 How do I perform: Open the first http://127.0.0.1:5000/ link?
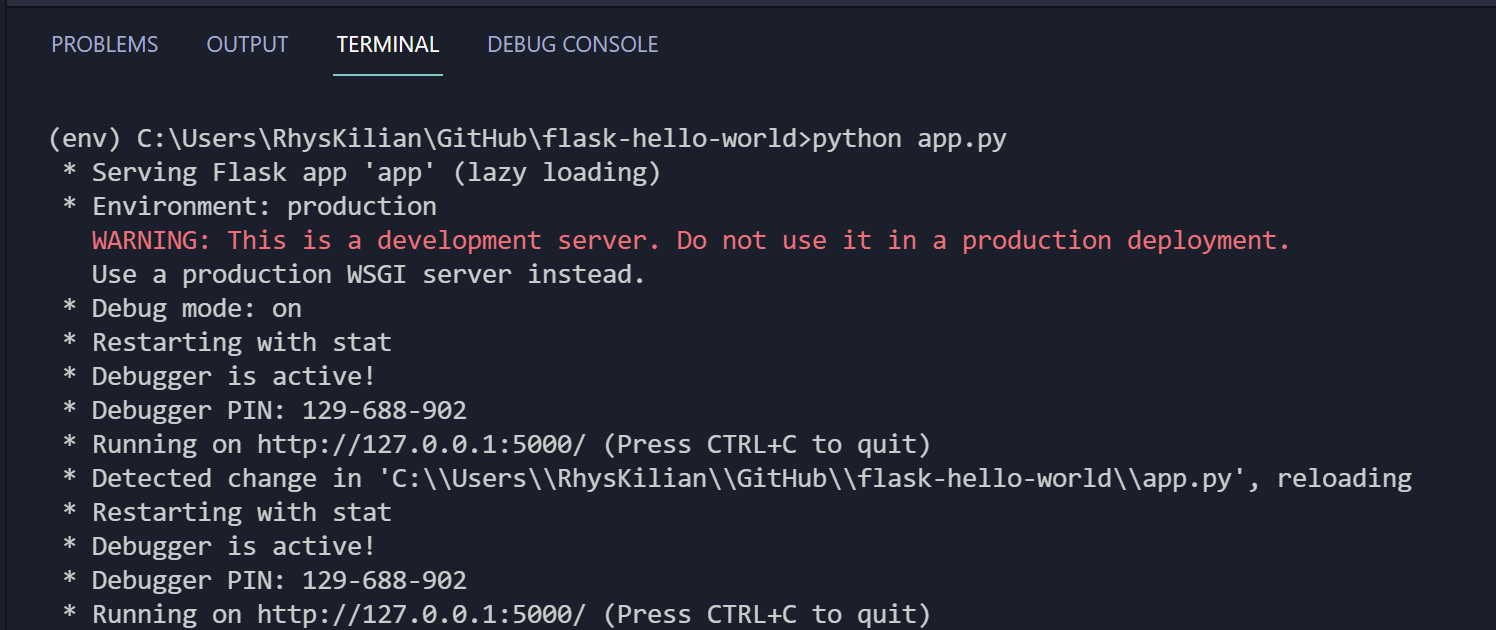(429, 444)
